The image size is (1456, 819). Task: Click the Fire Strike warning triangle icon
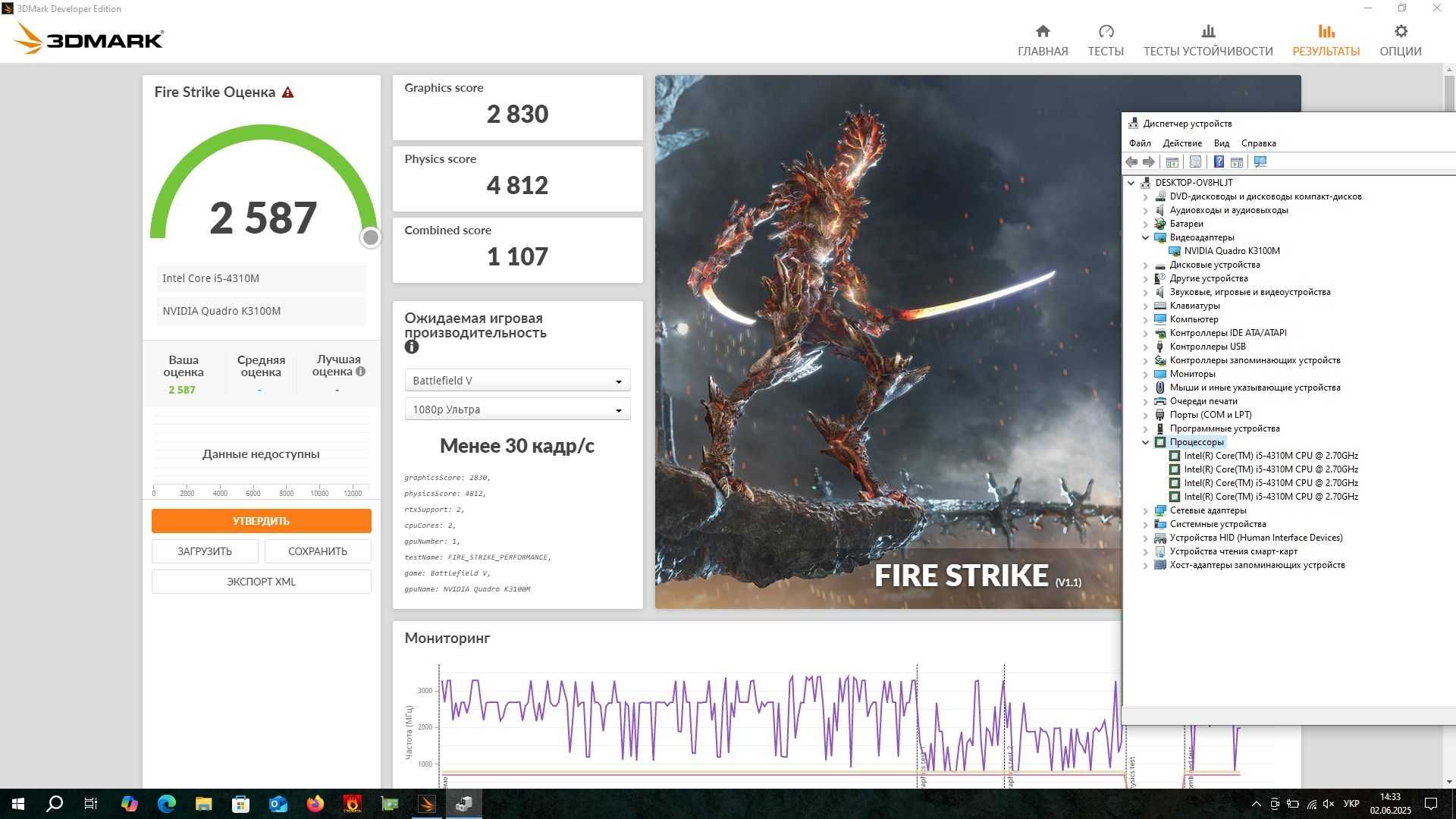287,93
